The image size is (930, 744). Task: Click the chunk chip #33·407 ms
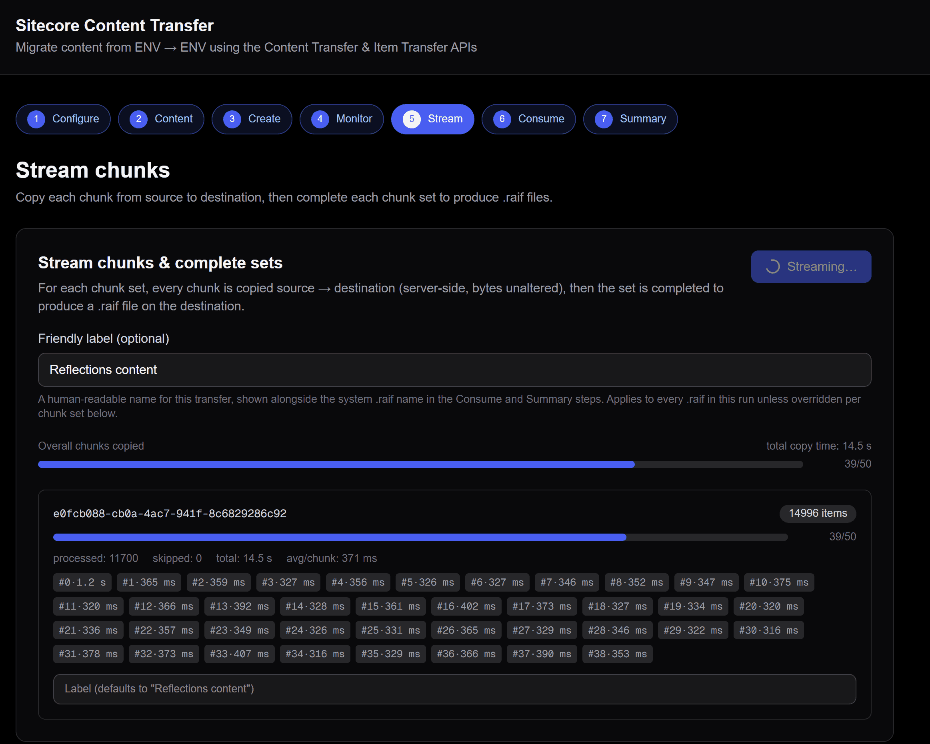point(240,654)
